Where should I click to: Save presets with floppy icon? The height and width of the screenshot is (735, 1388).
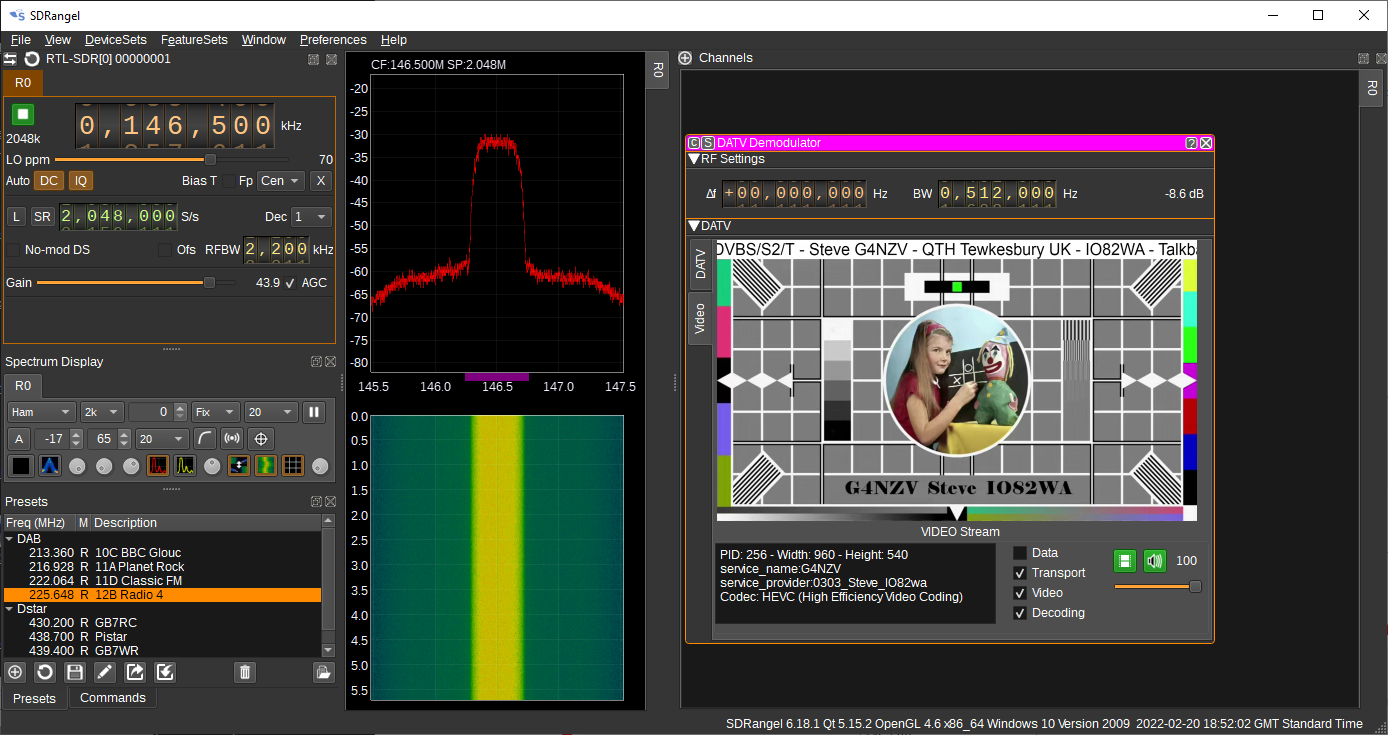pyautogui.click(x=74, y=672)
